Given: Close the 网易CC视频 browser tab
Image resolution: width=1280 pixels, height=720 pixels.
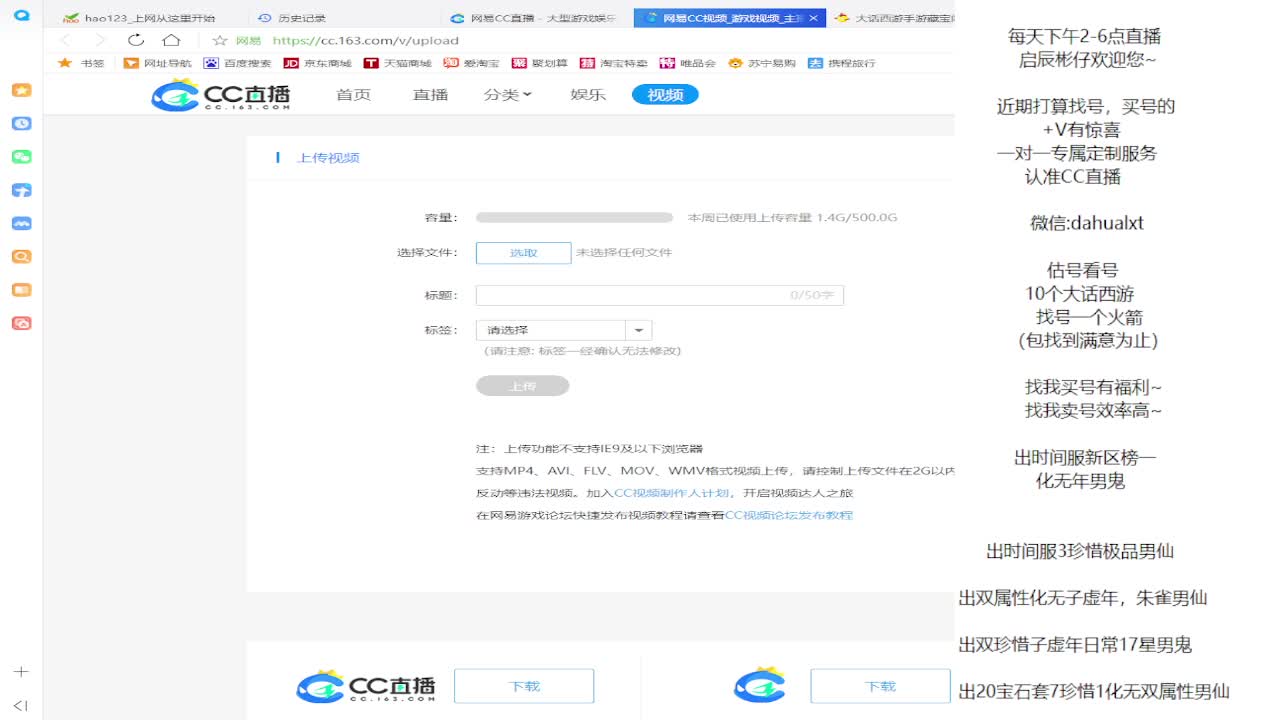Looking at the screenshot, I should (813, 18).
